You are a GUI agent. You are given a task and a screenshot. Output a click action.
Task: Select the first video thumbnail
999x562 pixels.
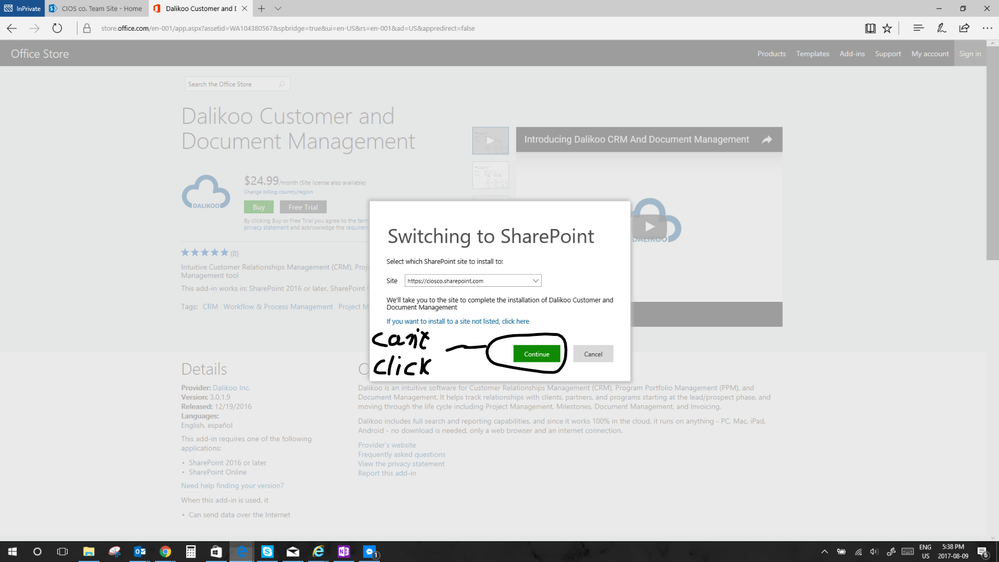tap(490, 141)
